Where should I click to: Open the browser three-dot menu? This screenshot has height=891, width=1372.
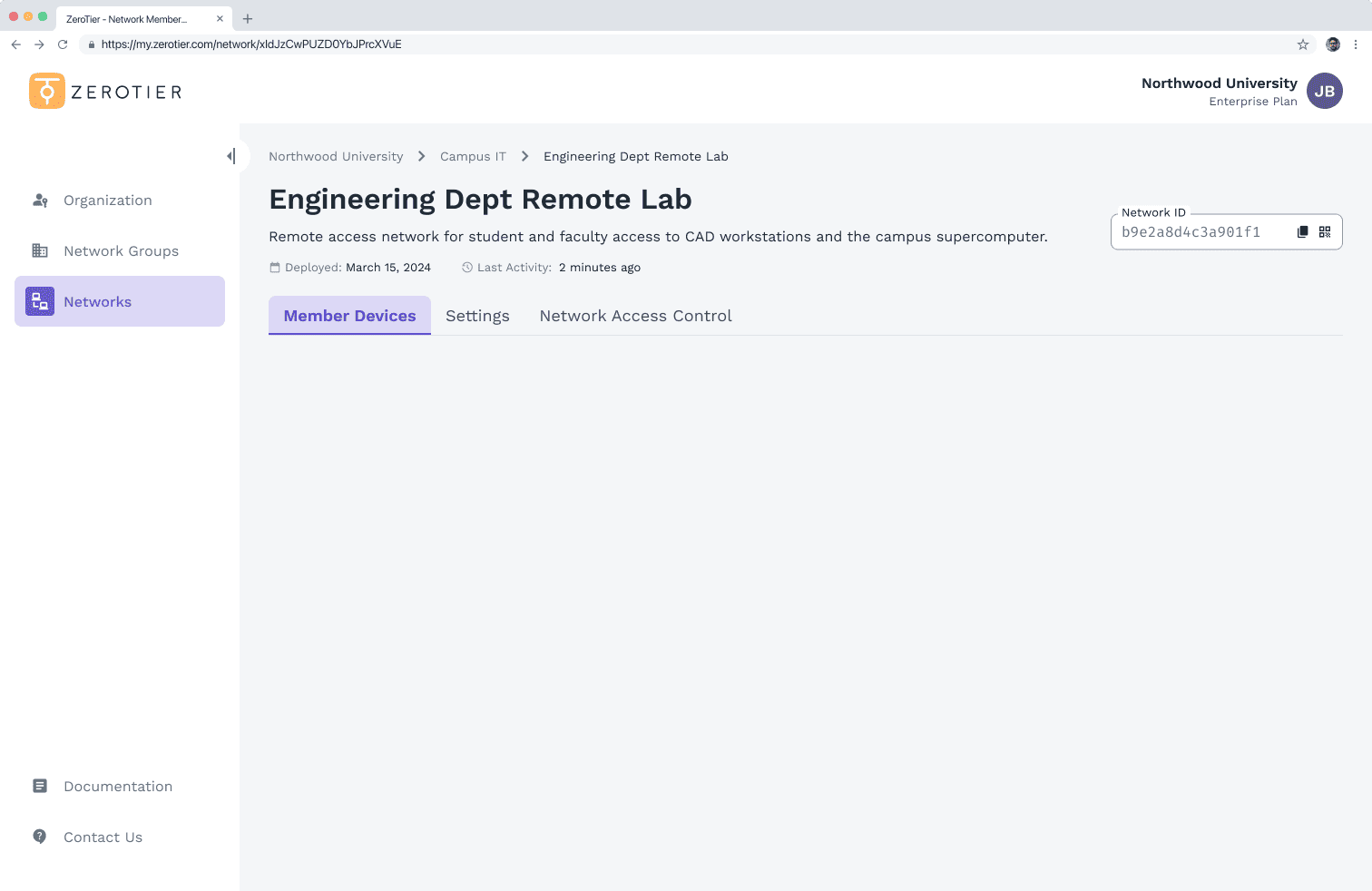[x=1356, y=44]
